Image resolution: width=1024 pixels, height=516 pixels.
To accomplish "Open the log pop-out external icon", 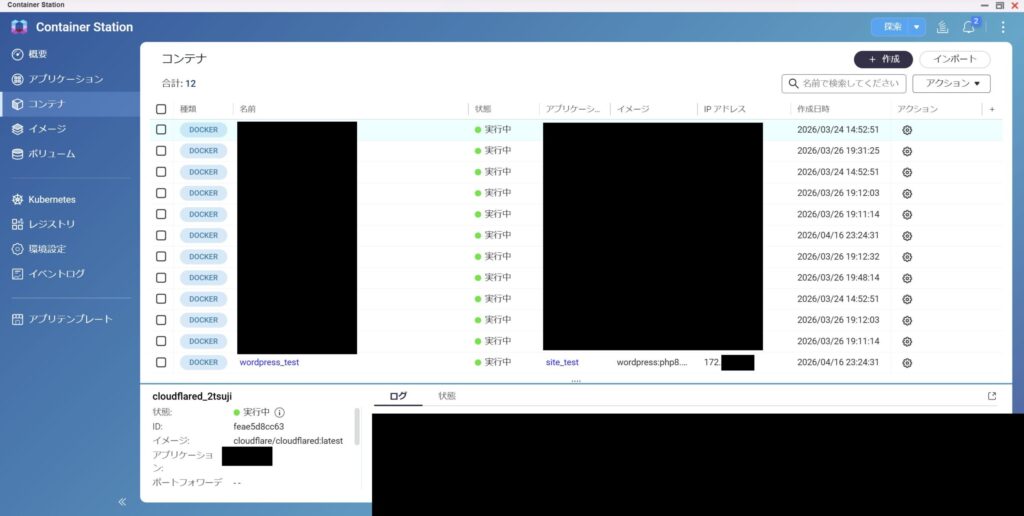I will click(992, 396).
